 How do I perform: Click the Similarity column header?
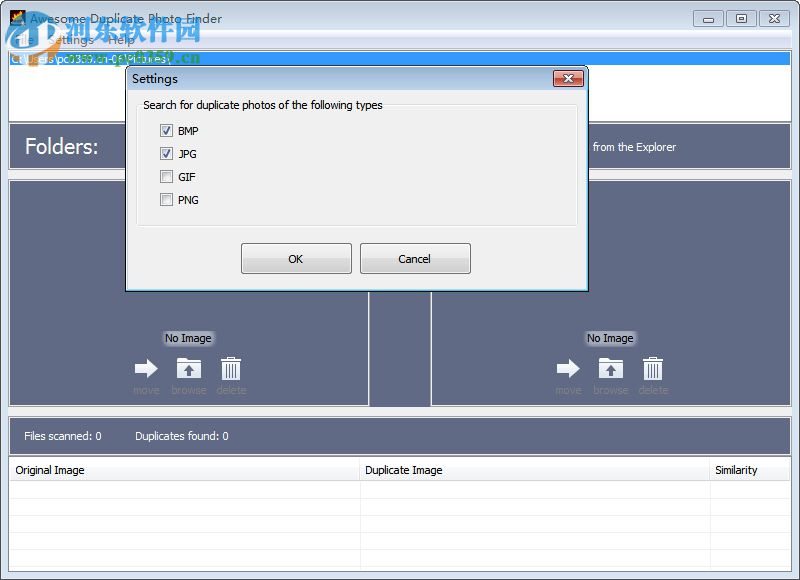pos(737,470)
